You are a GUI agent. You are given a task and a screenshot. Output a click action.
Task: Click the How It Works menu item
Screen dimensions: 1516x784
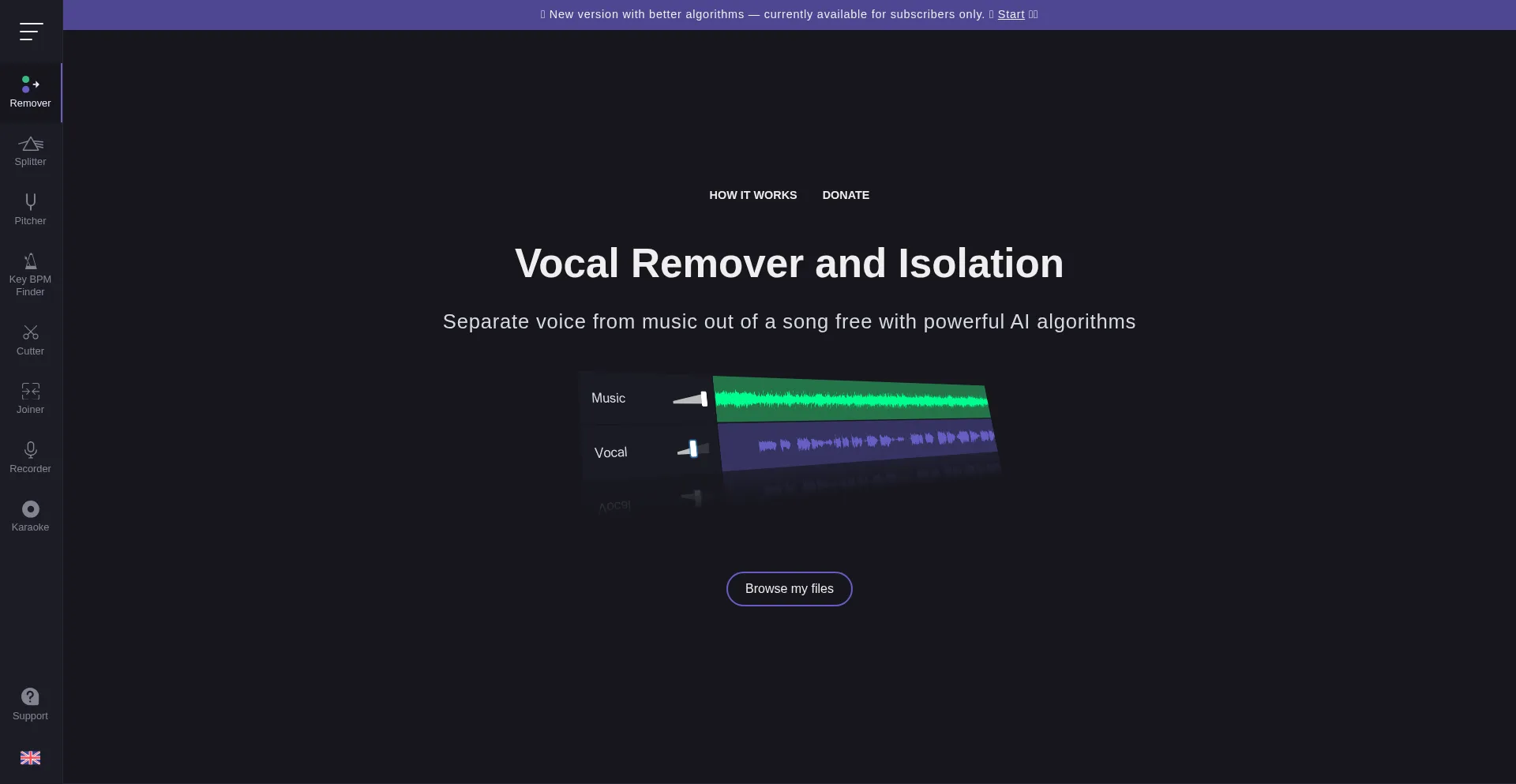(x=752, y=195)
